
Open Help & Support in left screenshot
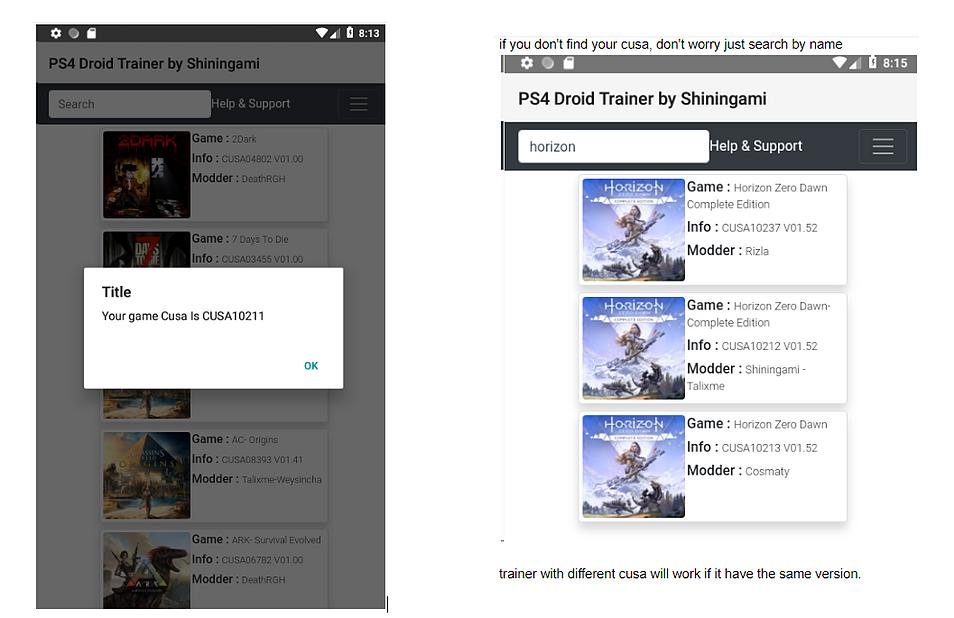[x=251, y=104]
